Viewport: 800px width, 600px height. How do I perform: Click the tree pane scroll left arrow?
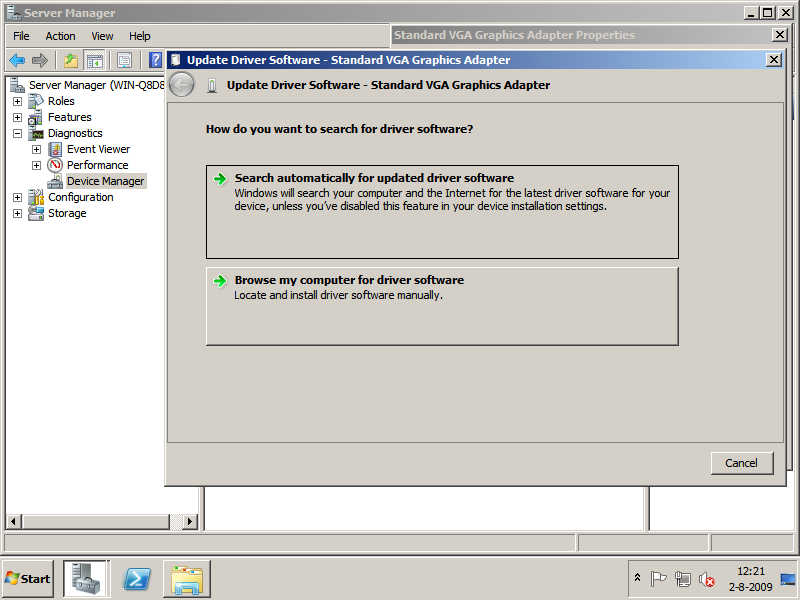pos(13,521)
